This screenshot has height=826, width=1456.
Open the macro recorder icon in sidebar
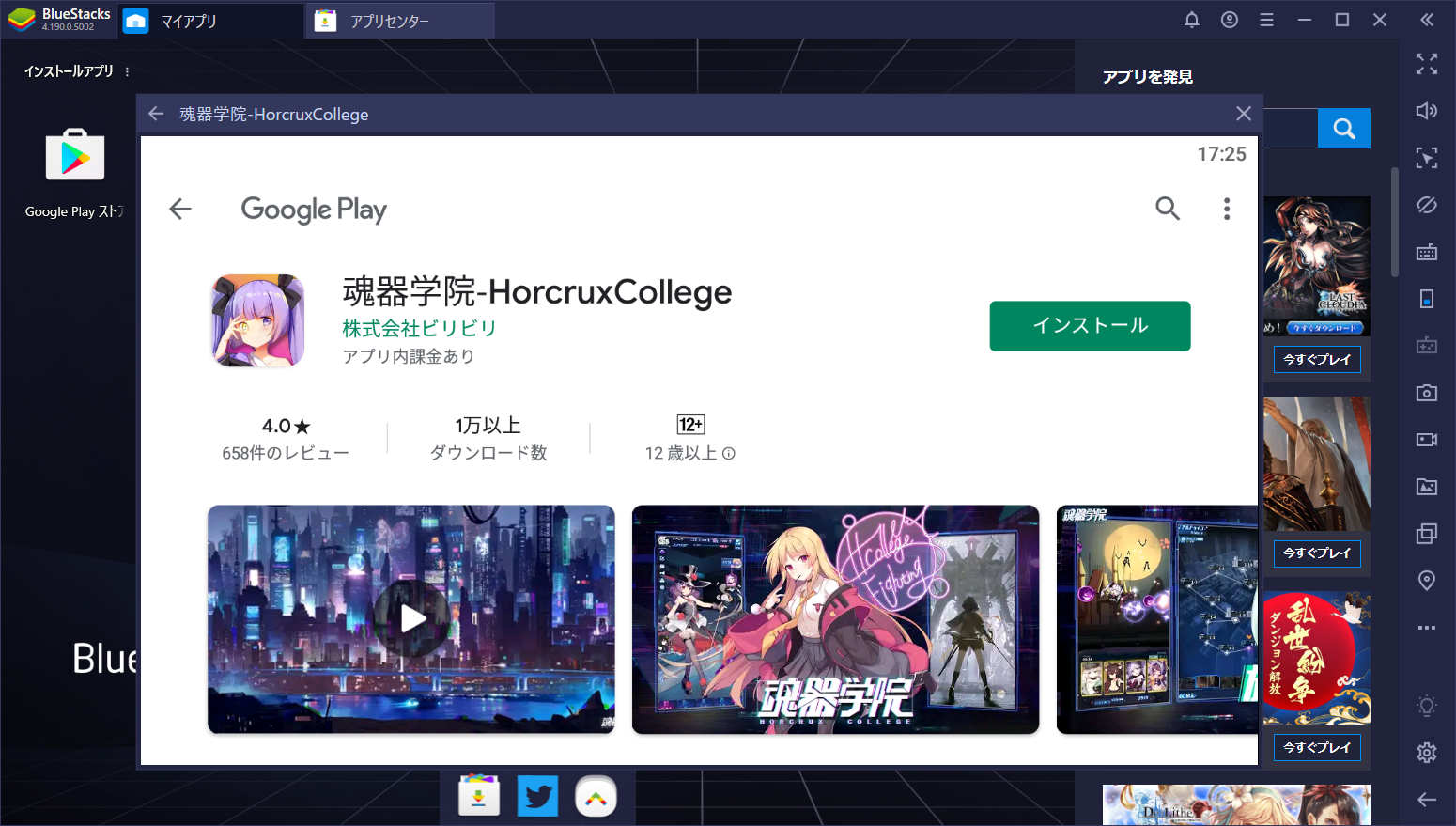1427,346
